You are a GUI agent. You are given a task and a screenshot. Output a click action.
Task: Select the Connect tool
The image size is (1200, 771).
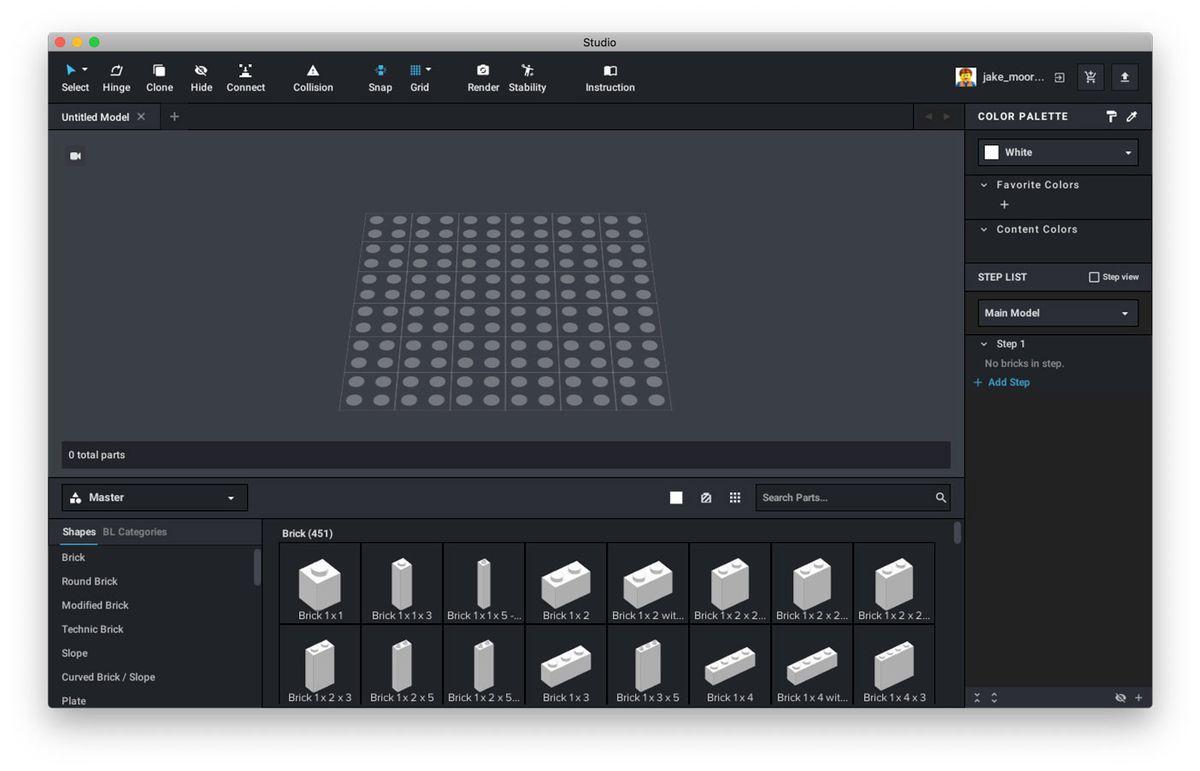point(245,77)
